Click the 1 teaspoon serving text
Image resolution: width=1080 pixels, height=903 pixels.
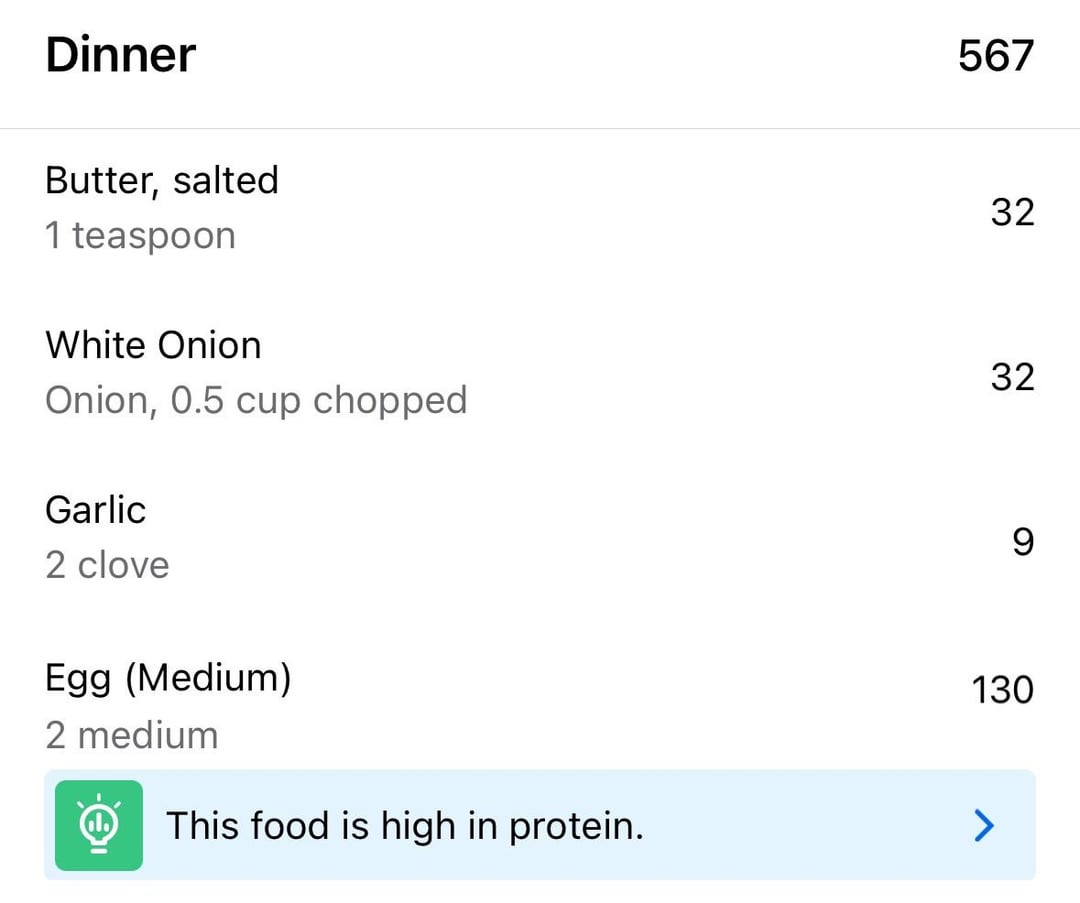(x=141, y=236)
